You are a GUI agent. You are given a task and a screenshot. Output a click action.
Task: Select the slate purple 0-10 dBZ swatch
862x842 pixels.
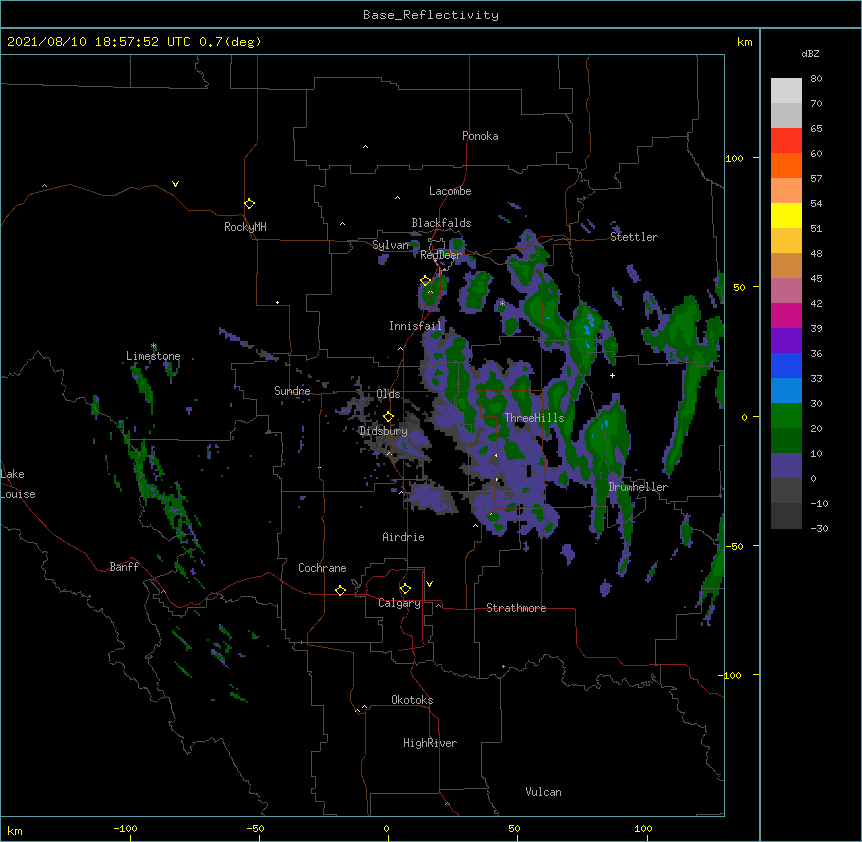786,466
